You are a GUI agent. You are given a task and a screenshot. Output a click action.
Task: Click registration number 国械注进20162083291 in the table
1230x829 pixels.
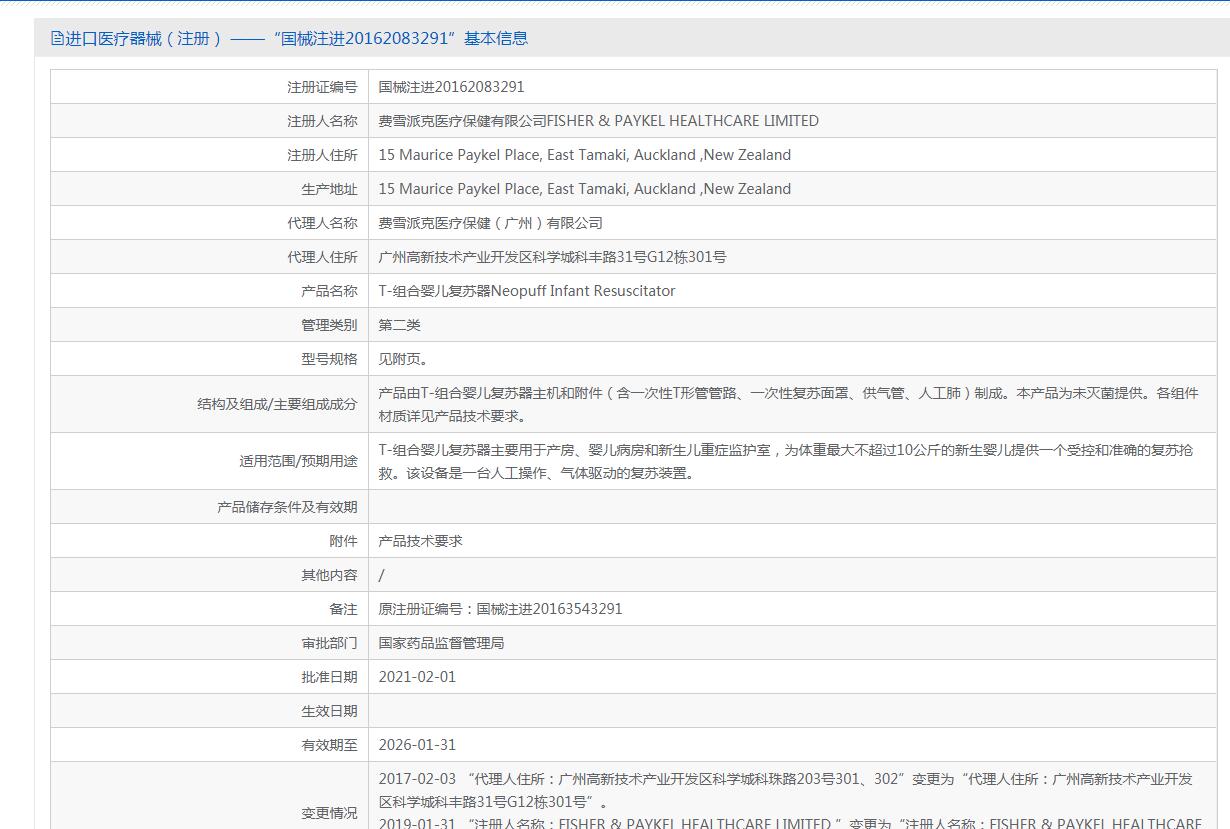(451, 87)
